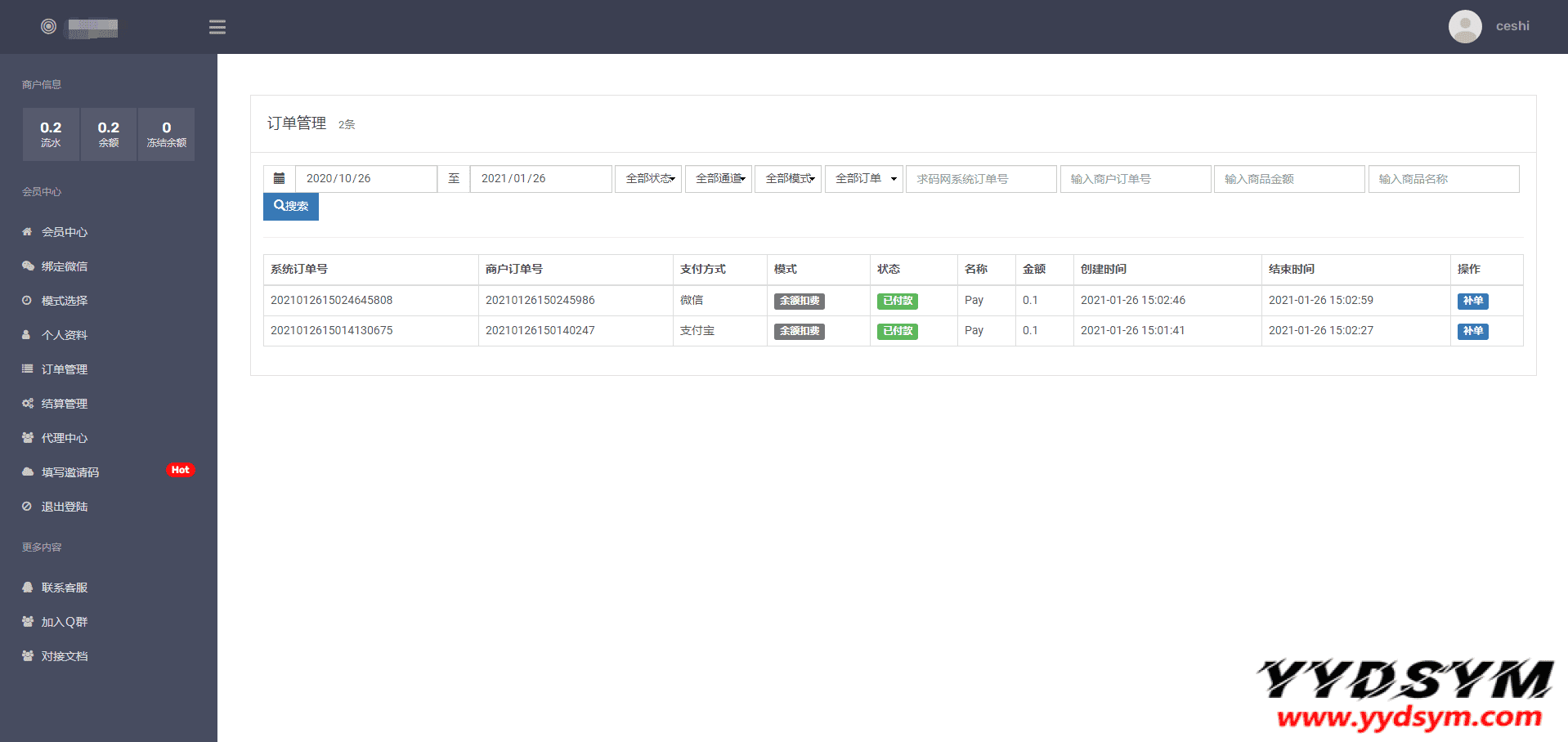Viewport: 1568px width, 742px height.
Task: Click the 创建时间 column header
Action: (1104, 269)
